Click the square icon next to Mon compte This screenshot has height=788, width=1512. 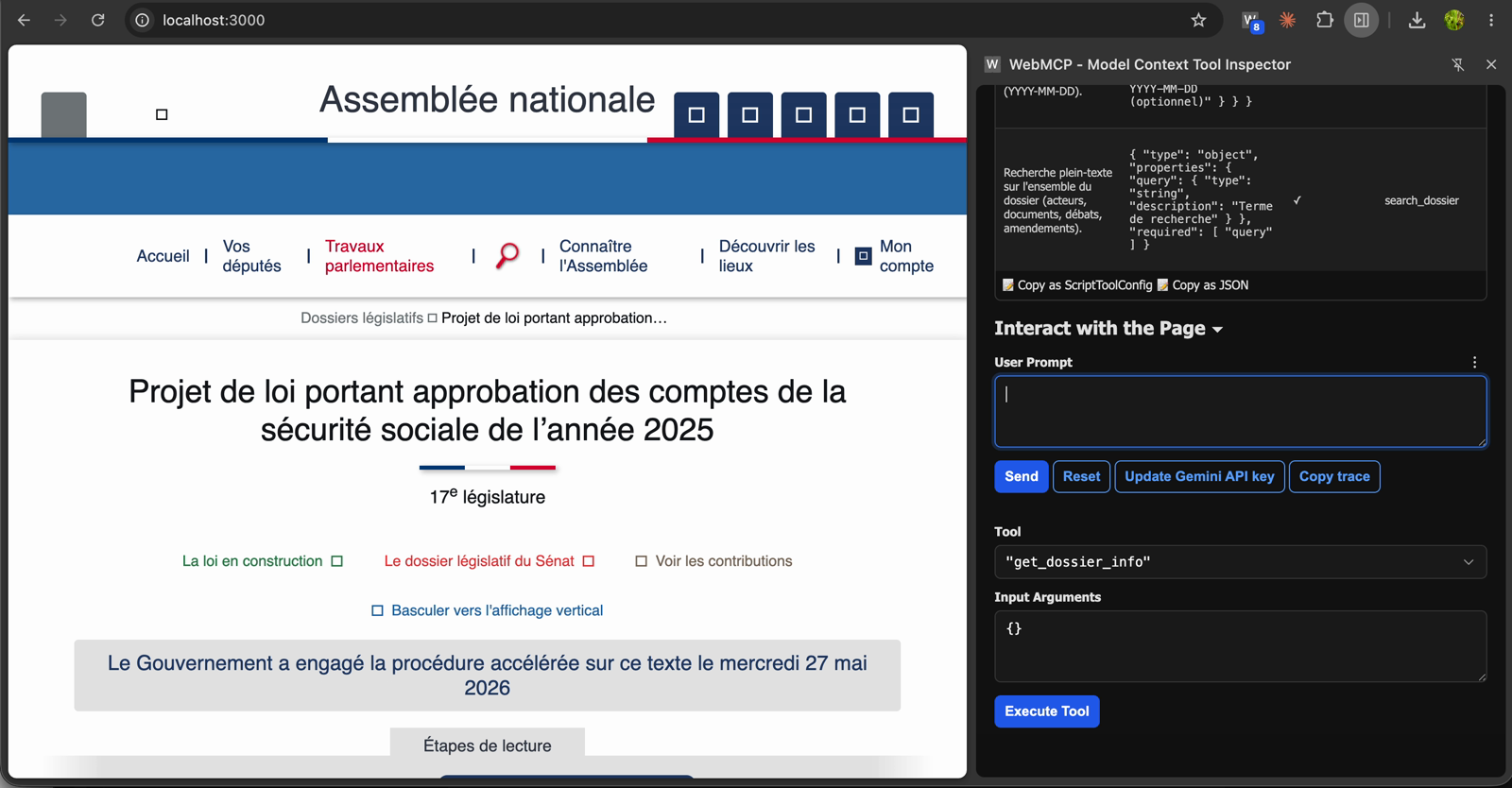(x=863, y=256)
